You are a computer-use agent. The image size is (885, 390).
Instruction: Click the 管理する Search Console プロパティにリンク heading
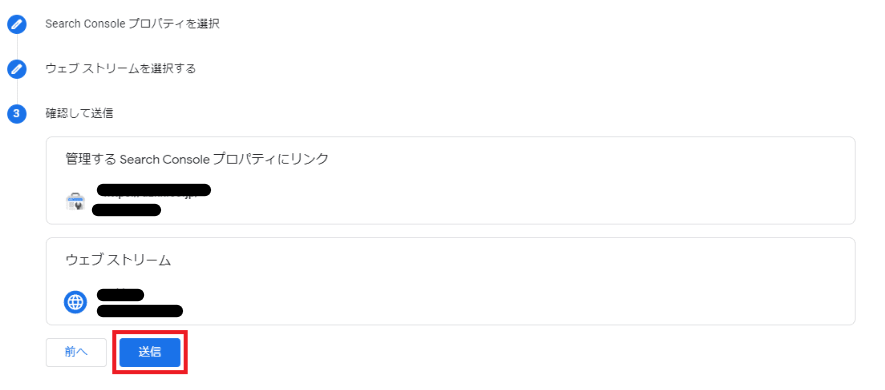(197, 160)
